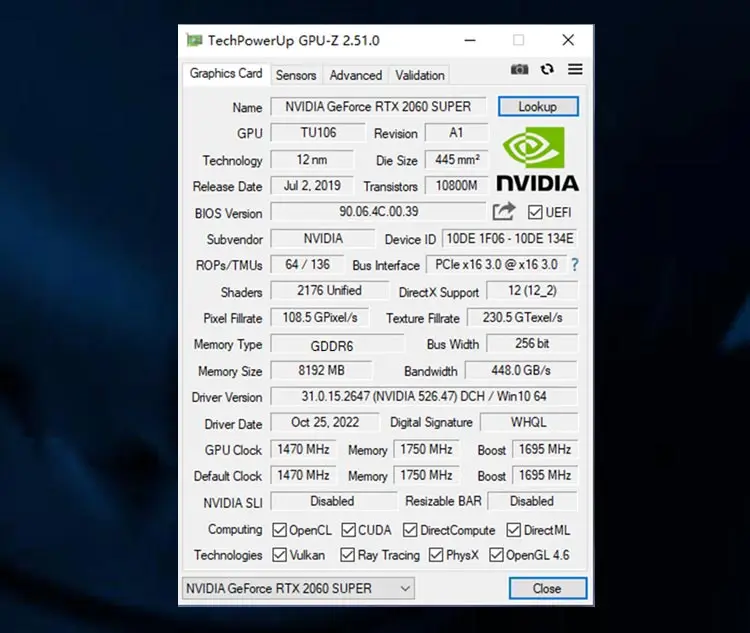Open the Validation tab
Viewport: 750px width, 633px height.
point(419,75)
